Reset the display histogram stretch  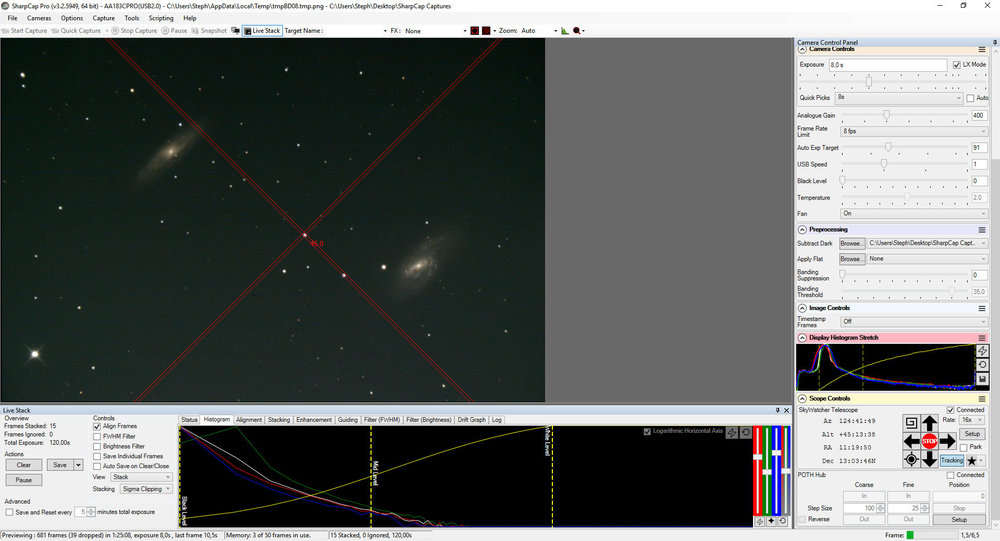[x=983, y=366]
